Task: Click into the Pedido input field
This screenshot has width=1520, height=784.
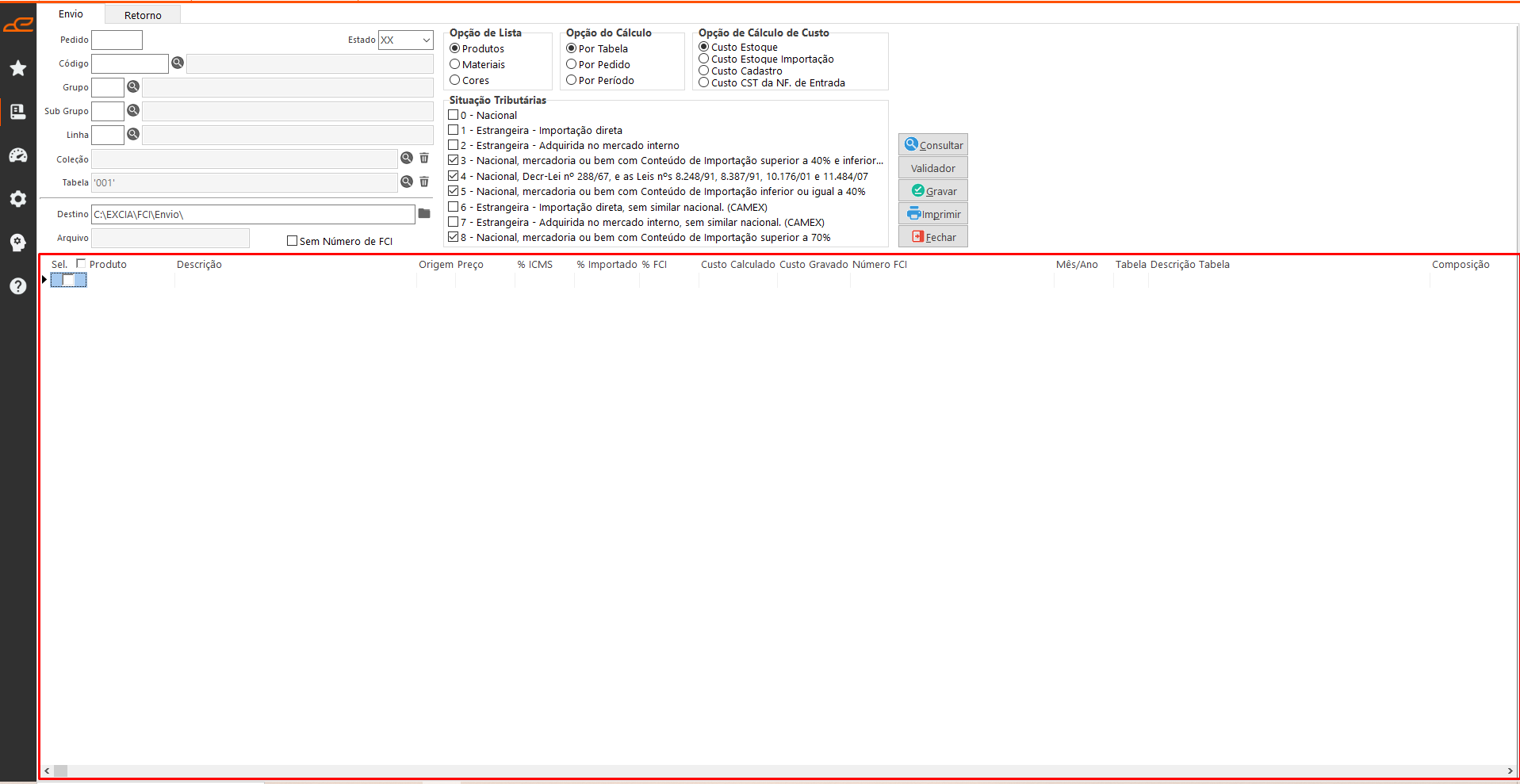Action: coord(117,40)
